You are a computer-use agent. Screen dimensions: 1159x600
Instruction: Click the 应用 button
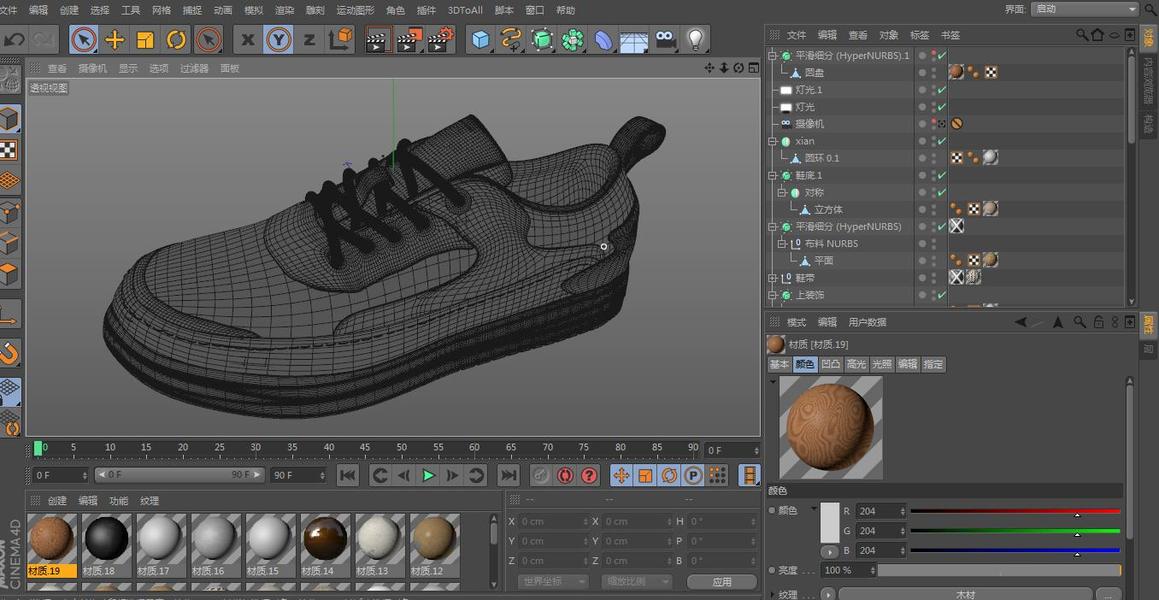click(x=721, y=581)
